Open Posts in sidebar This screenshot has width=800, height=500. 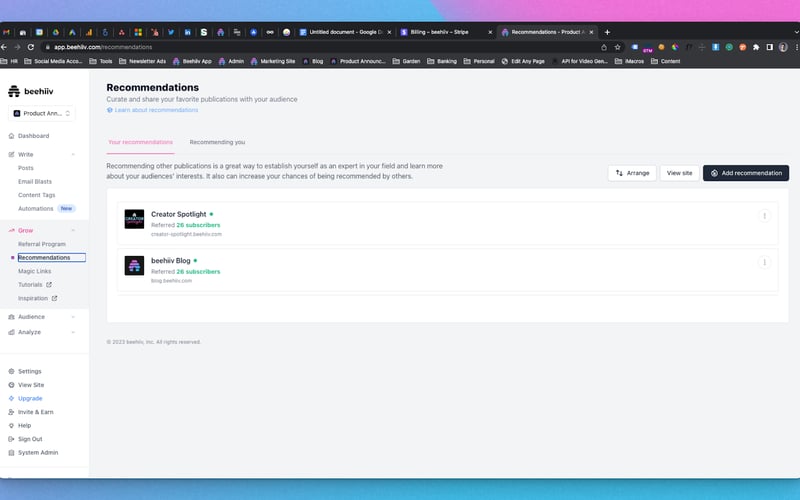tap(26, 168)
